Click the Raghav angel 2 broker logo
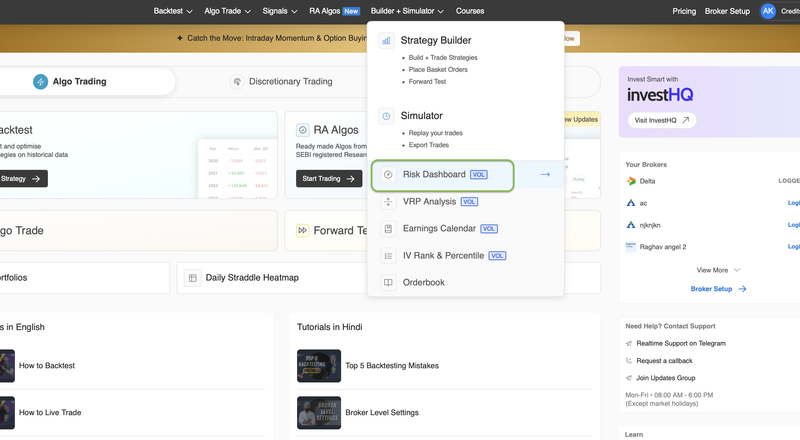 click(631, 247)
